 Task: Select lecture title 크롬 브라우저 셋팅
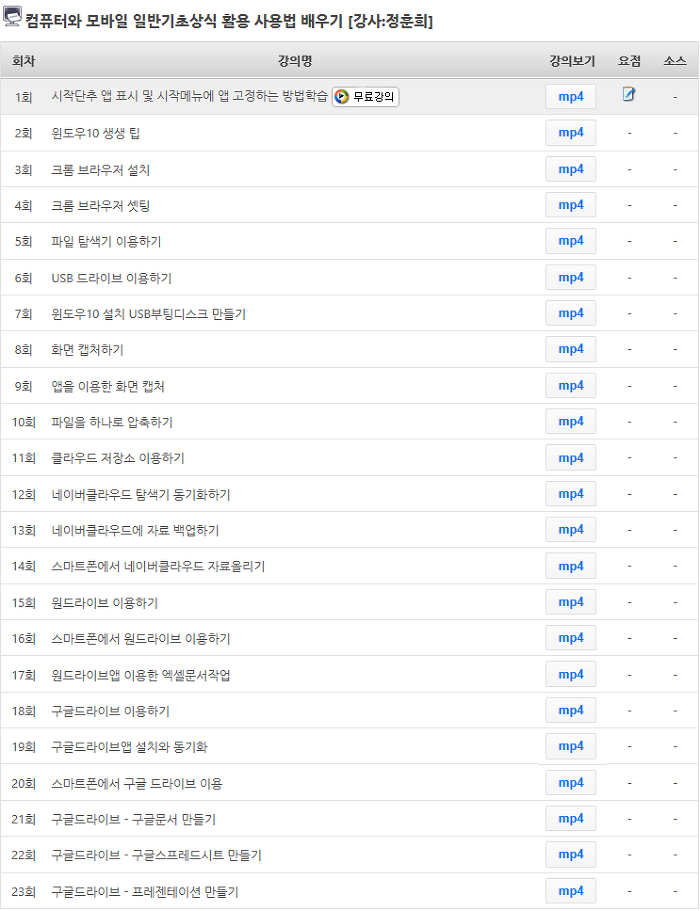(x=100, y=206)
